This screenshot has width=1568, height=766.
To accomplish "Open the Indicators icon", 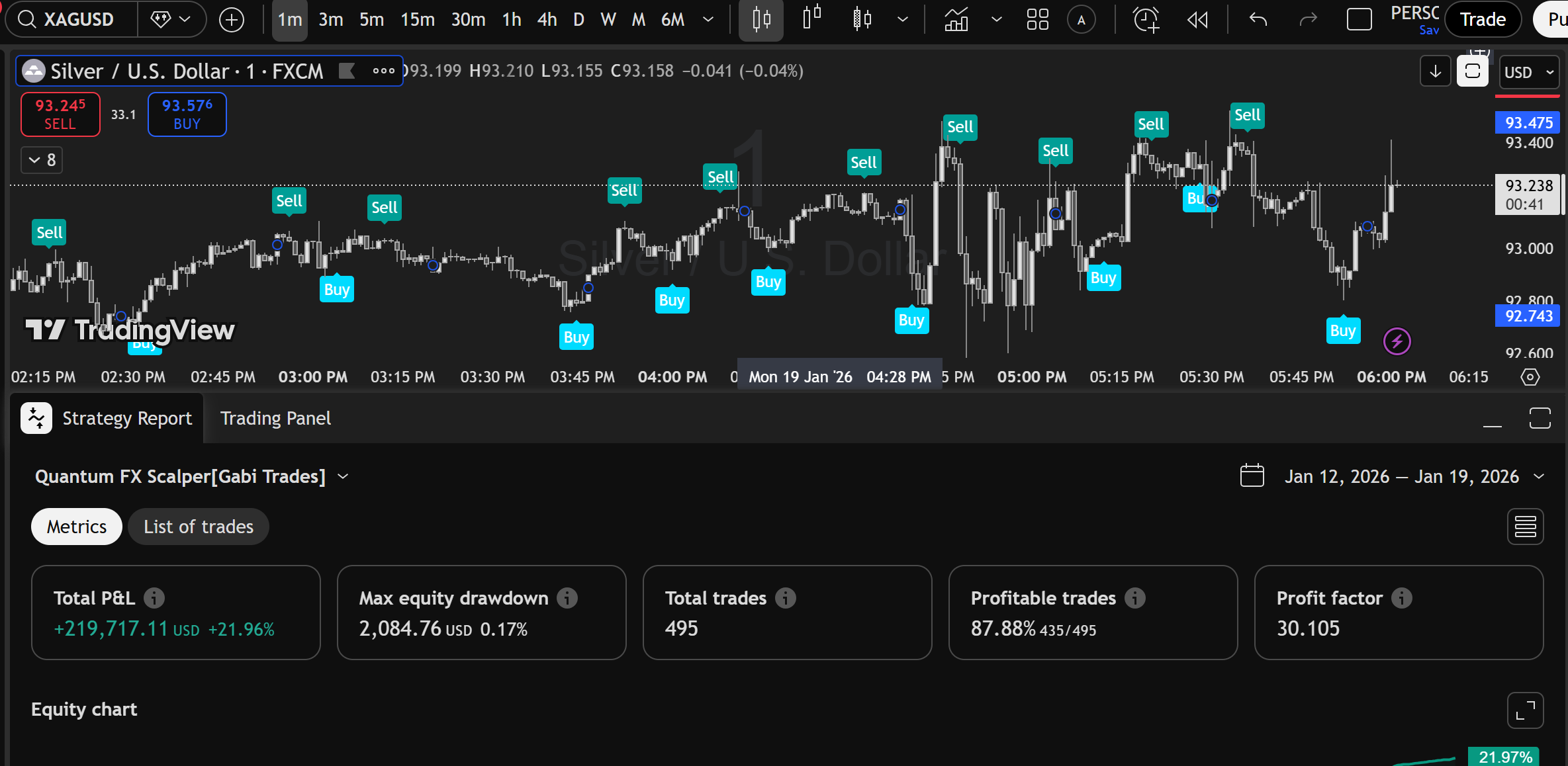I will [x=956, y=20].
